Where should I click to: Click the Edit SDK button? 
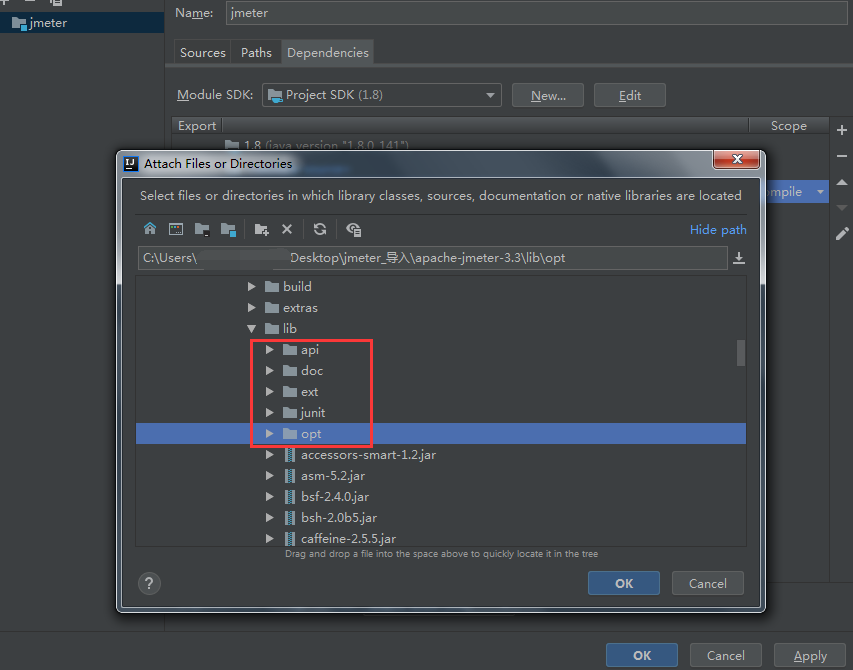click(x=630, y=96)
